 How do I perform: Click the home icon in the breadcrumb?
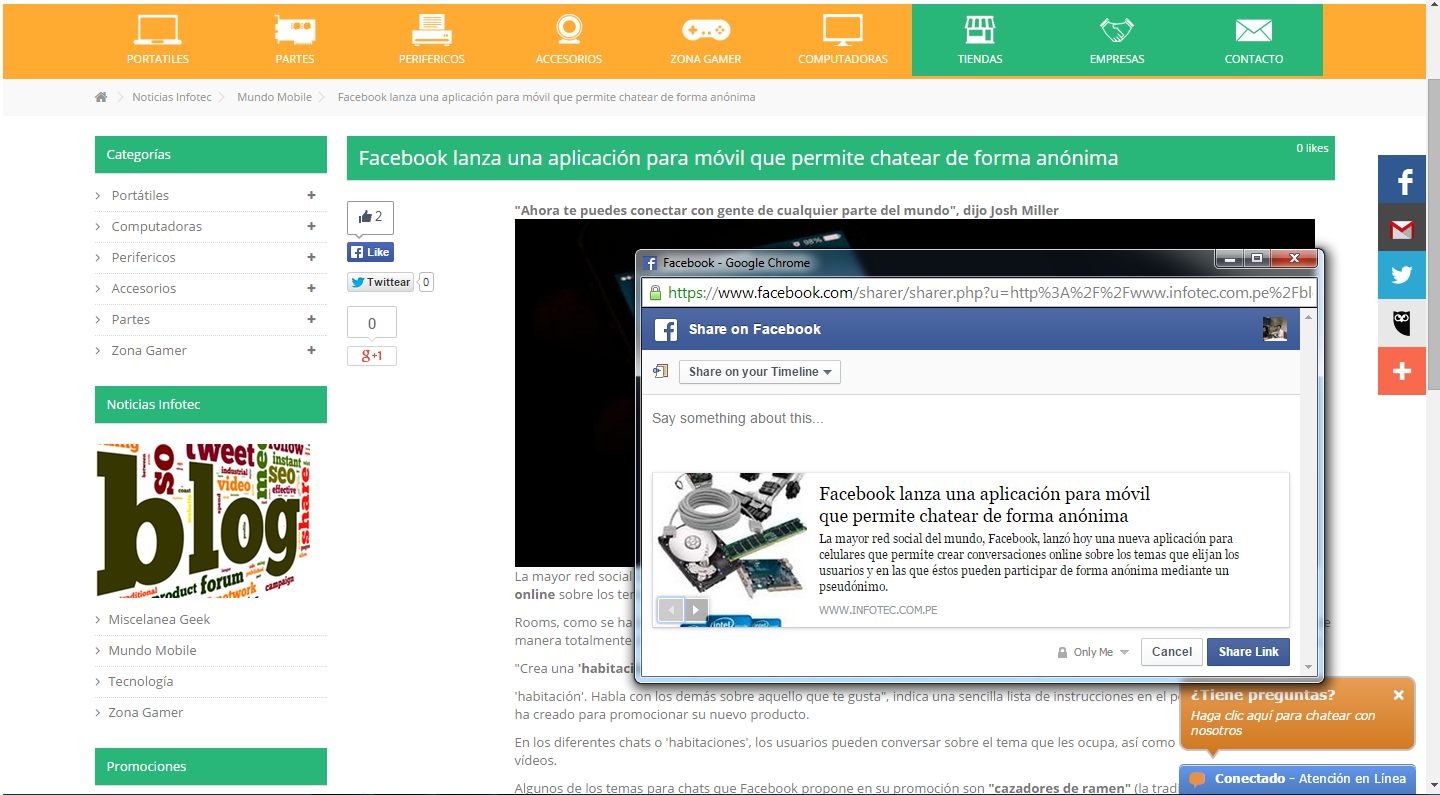coord(101,97)
